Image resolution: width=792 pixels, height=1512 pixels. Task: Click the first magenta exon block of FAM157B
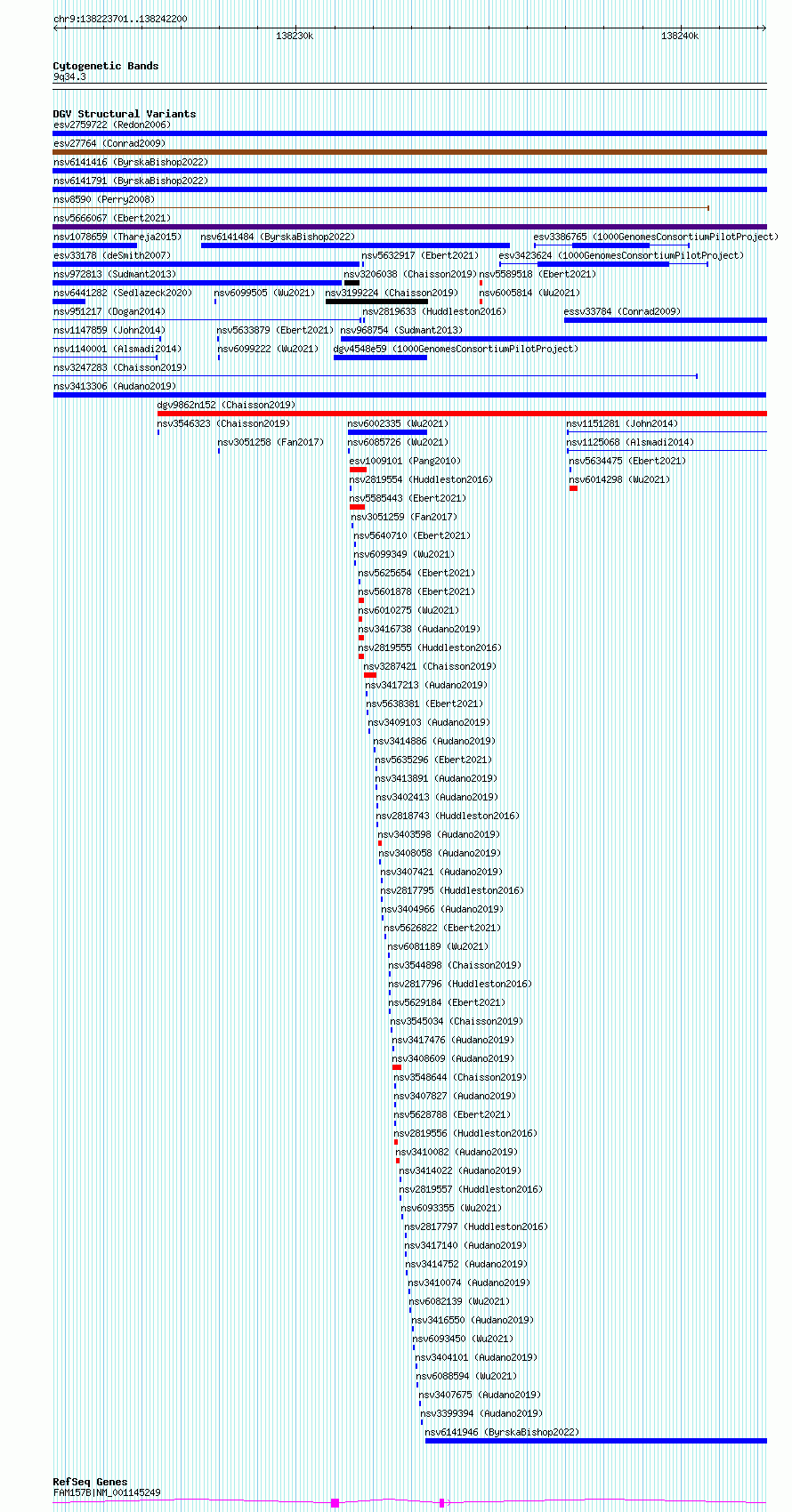click(335, 1503)
